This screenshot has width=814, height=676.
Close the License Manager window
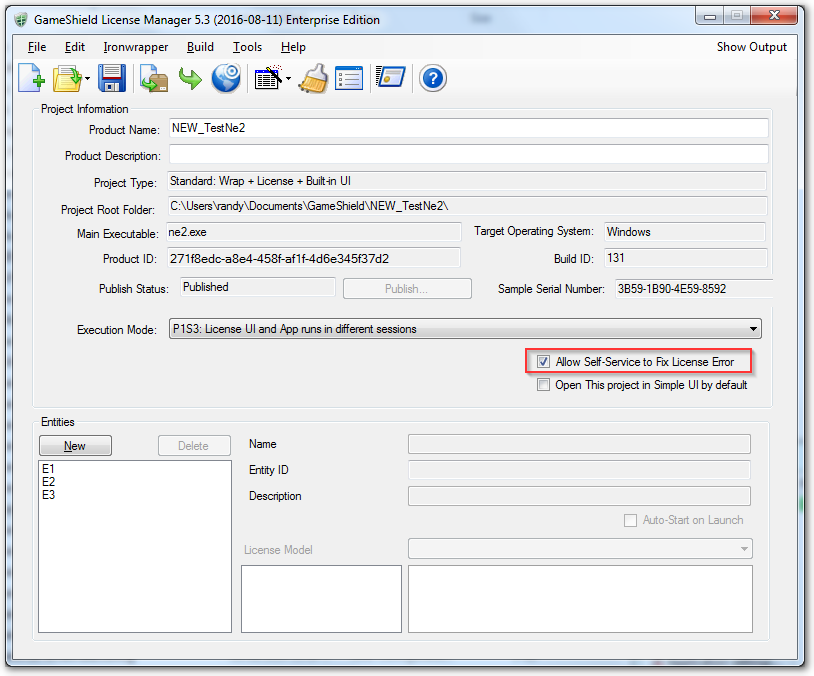tap(774, 16)
